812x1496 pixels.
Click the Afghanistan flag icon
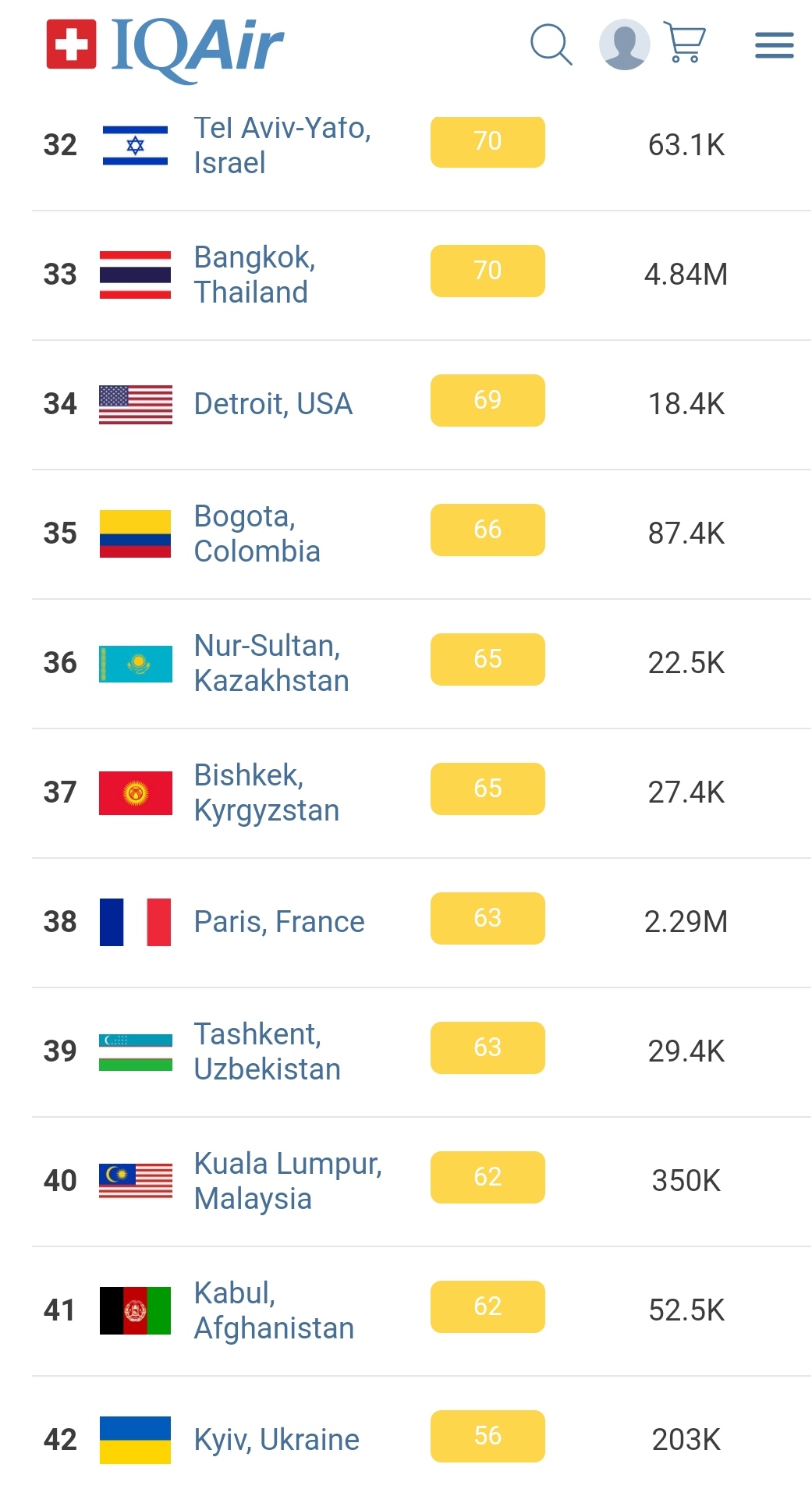(135, 1310)
